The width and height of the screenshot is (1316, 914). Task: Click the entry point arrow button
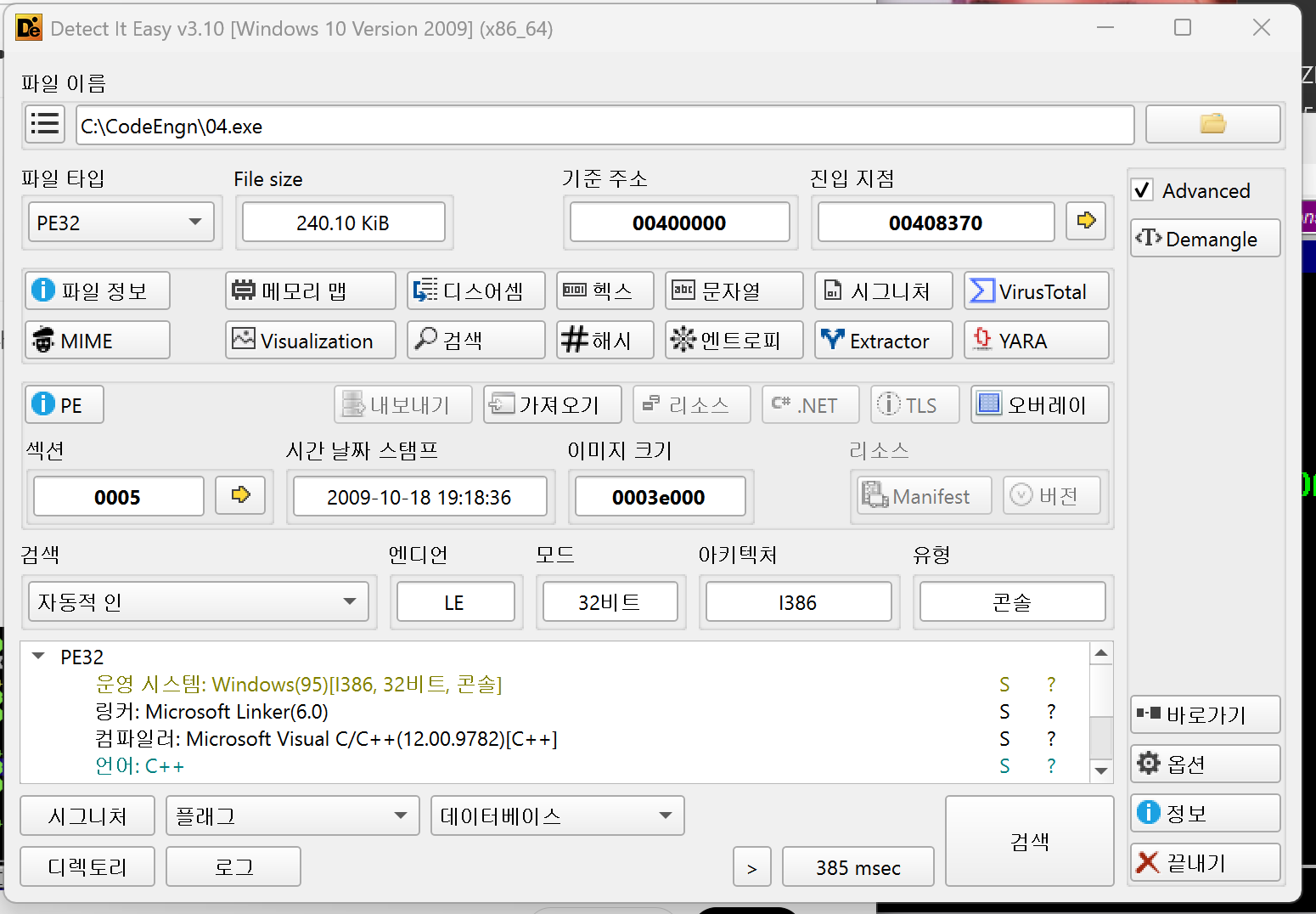[x=1086, y=221]
